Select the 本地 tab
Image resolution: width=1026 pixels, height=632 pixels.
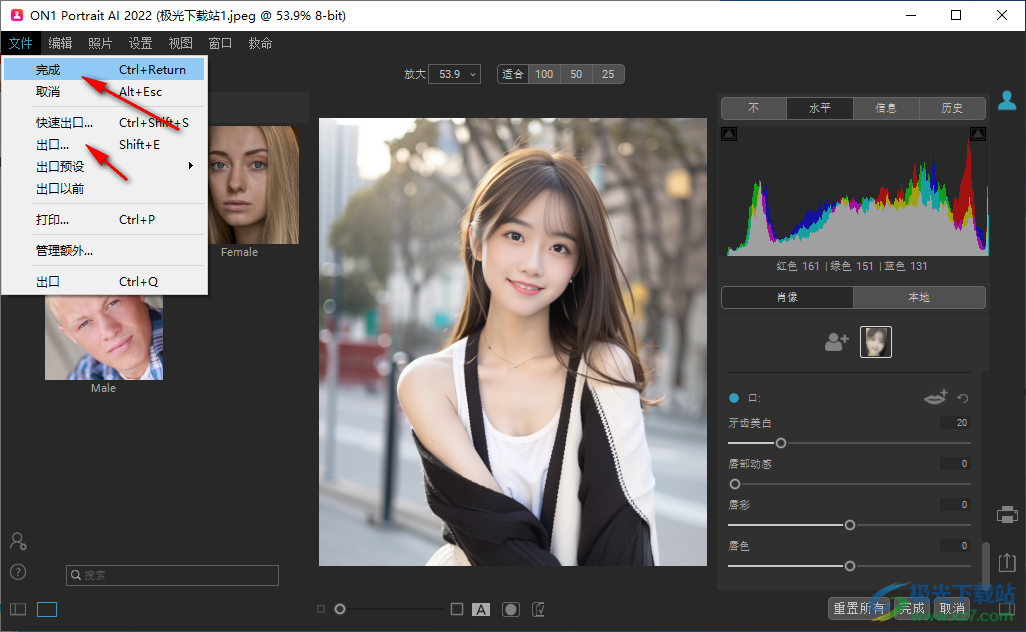pos(919,297)
